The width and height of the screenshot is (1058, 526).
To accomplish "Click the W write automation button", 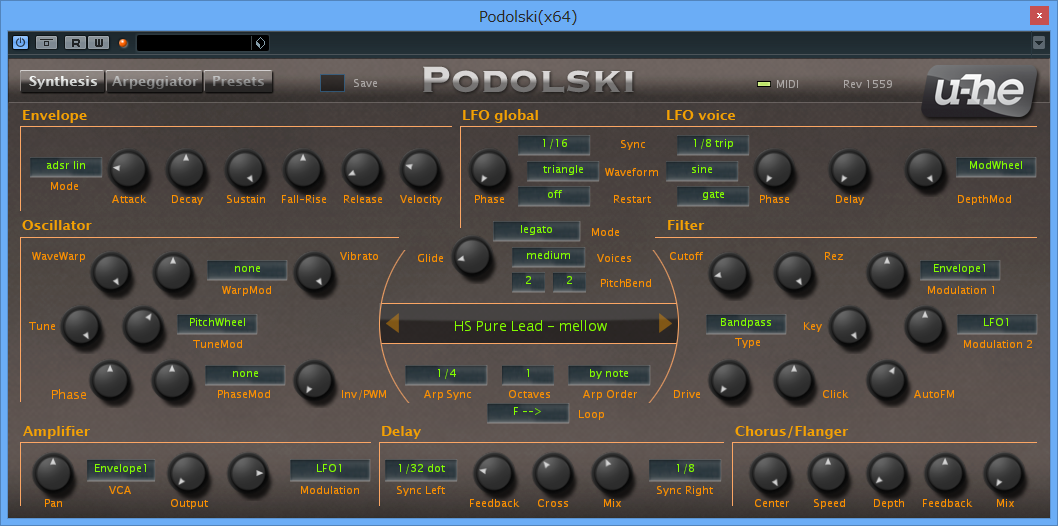I will [99, 43].
